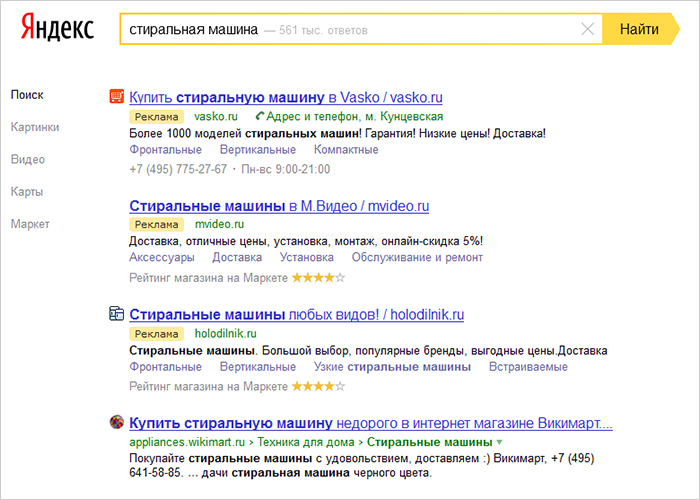Open Фронтальные sitelink under Vasko ad
This screenshot has height=500, width=700.
(x=165, y=150)
